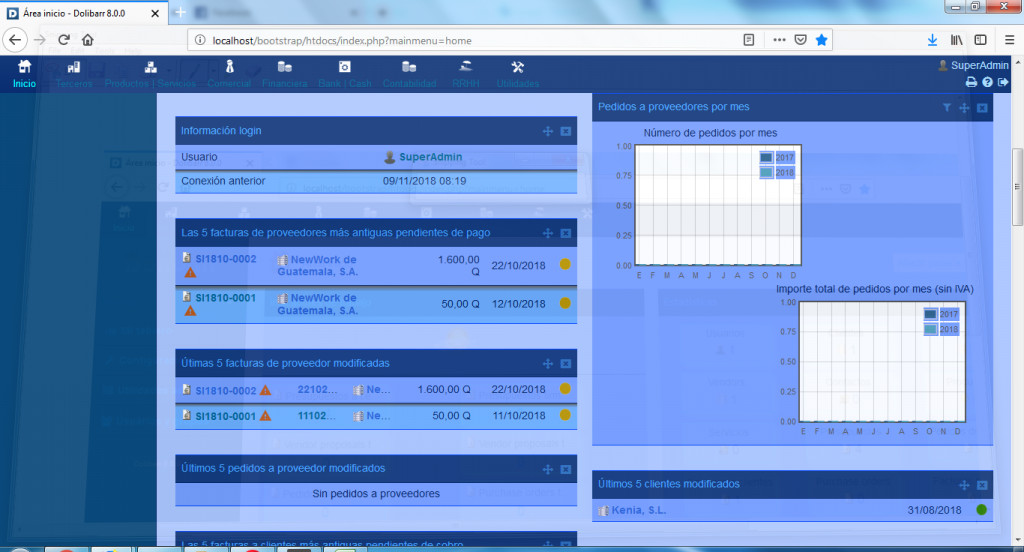Close the oldest unpaid supplier invoices box
Screen dimensions: 1024x552
(x=566, y=233)
